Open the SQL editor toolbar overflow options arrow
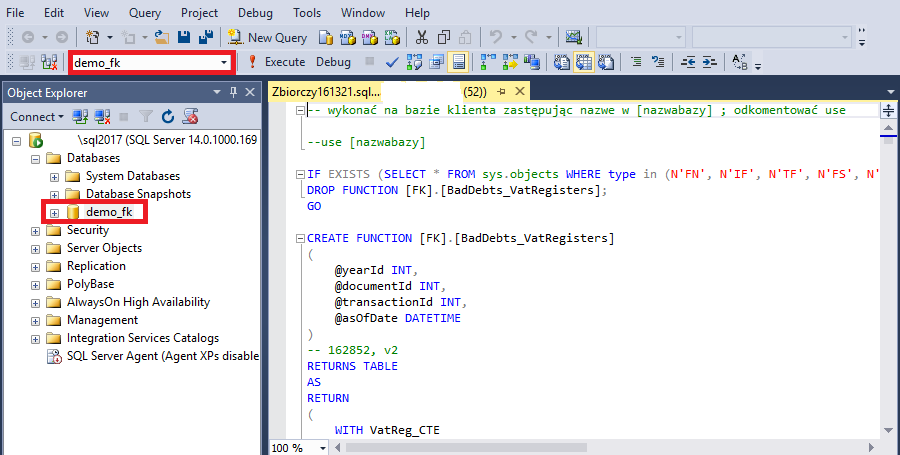The image size is (900, 455). point(758,67)
